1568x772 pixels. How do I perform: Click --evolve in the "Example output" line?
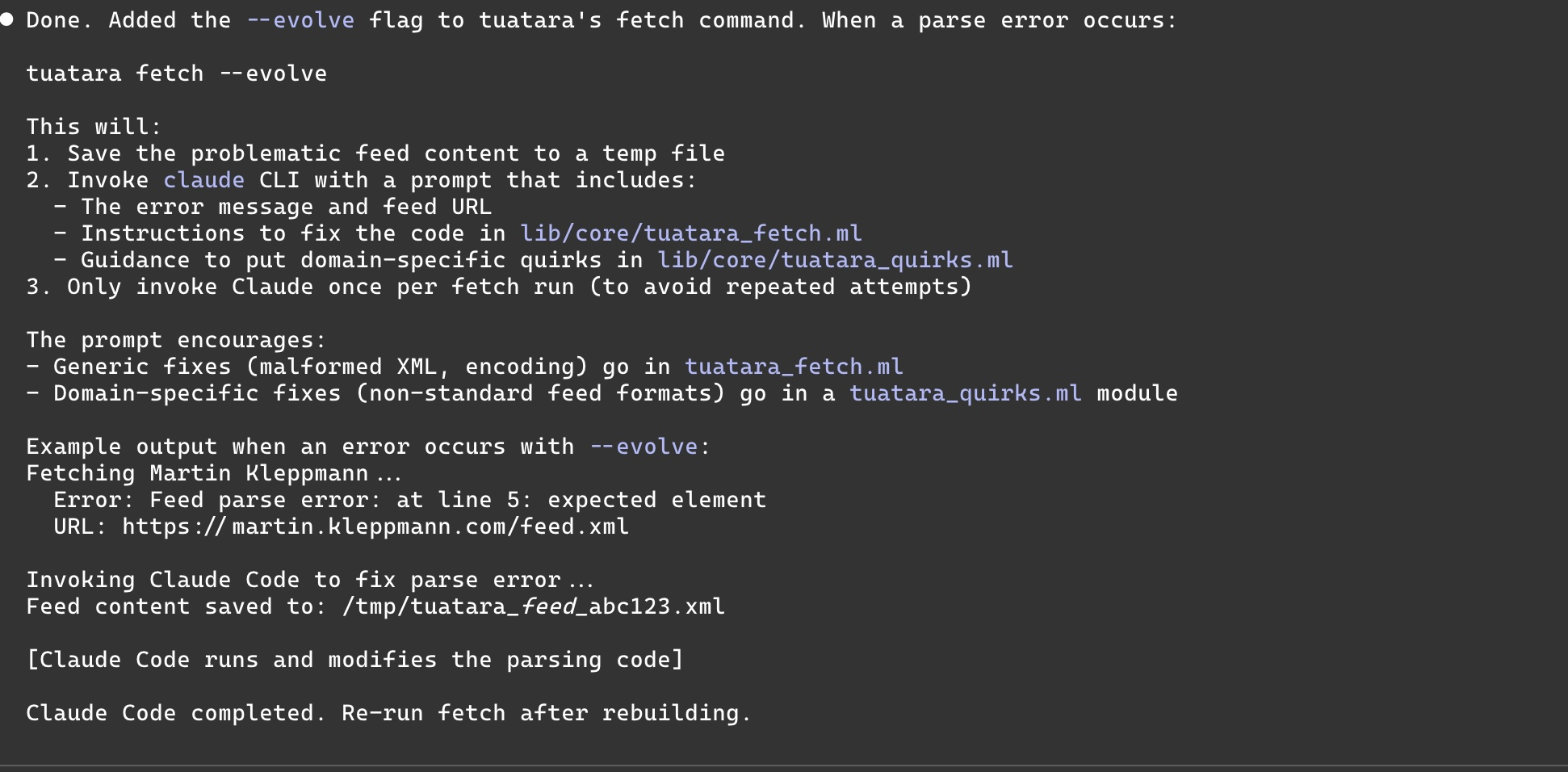click(x=644, y=447)
